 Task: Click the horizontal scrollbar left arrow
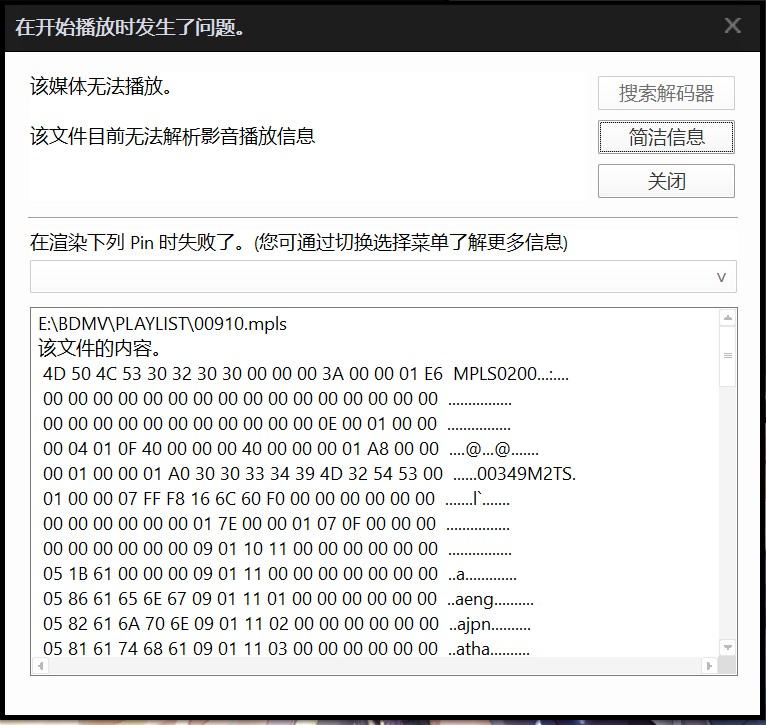coord(40,666)
